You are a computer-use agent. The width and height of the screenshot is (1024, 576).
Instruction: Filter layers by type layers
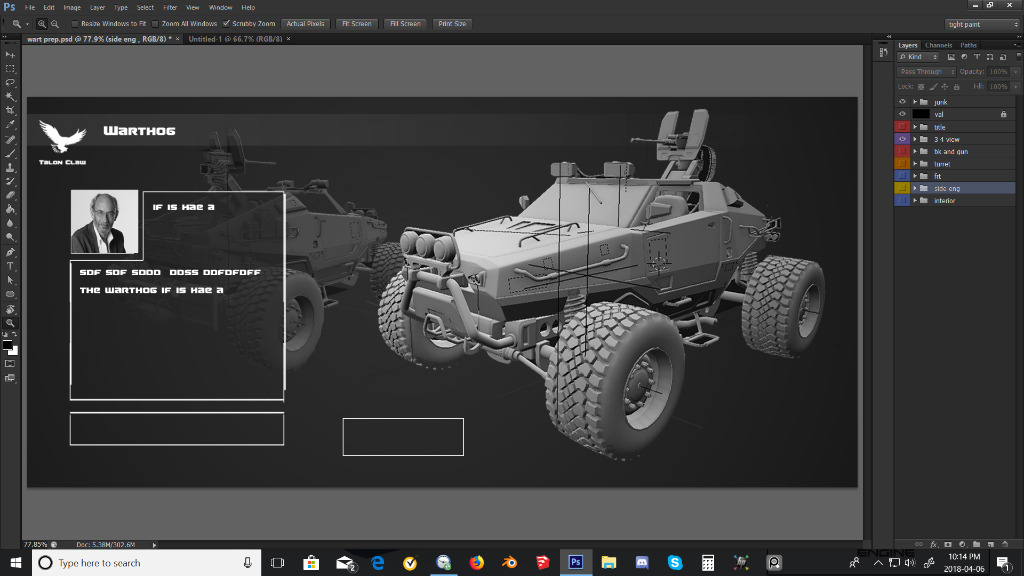tap(977, 57)
